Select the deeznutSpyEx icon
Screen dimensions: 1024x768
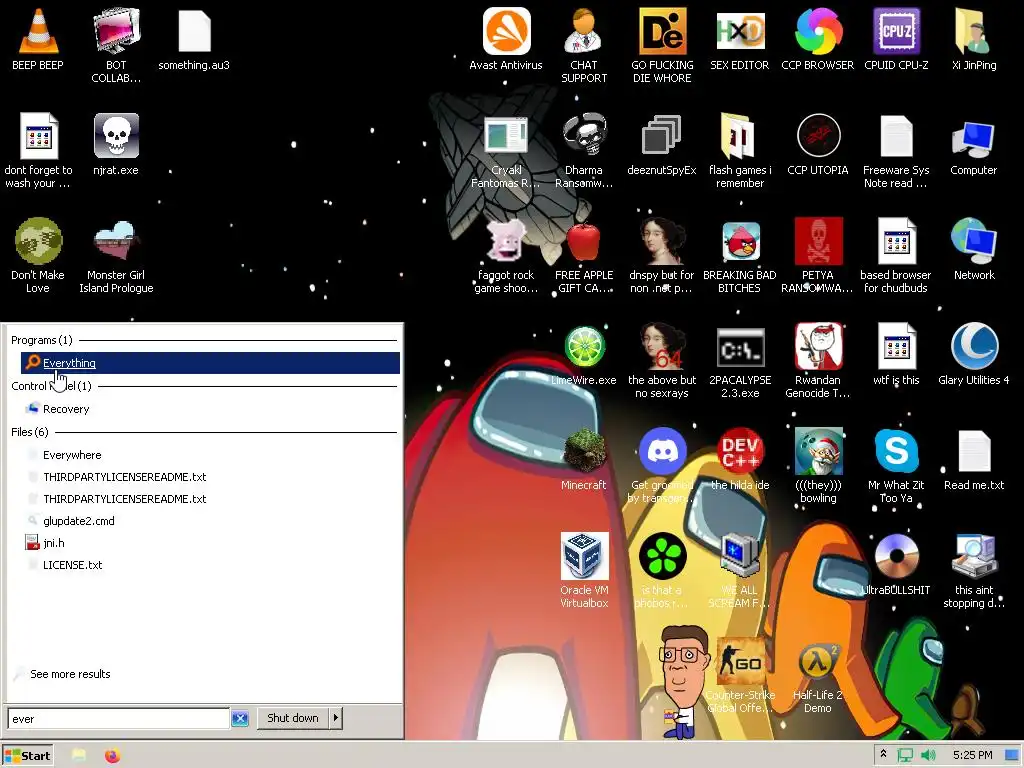coord(662,144)
